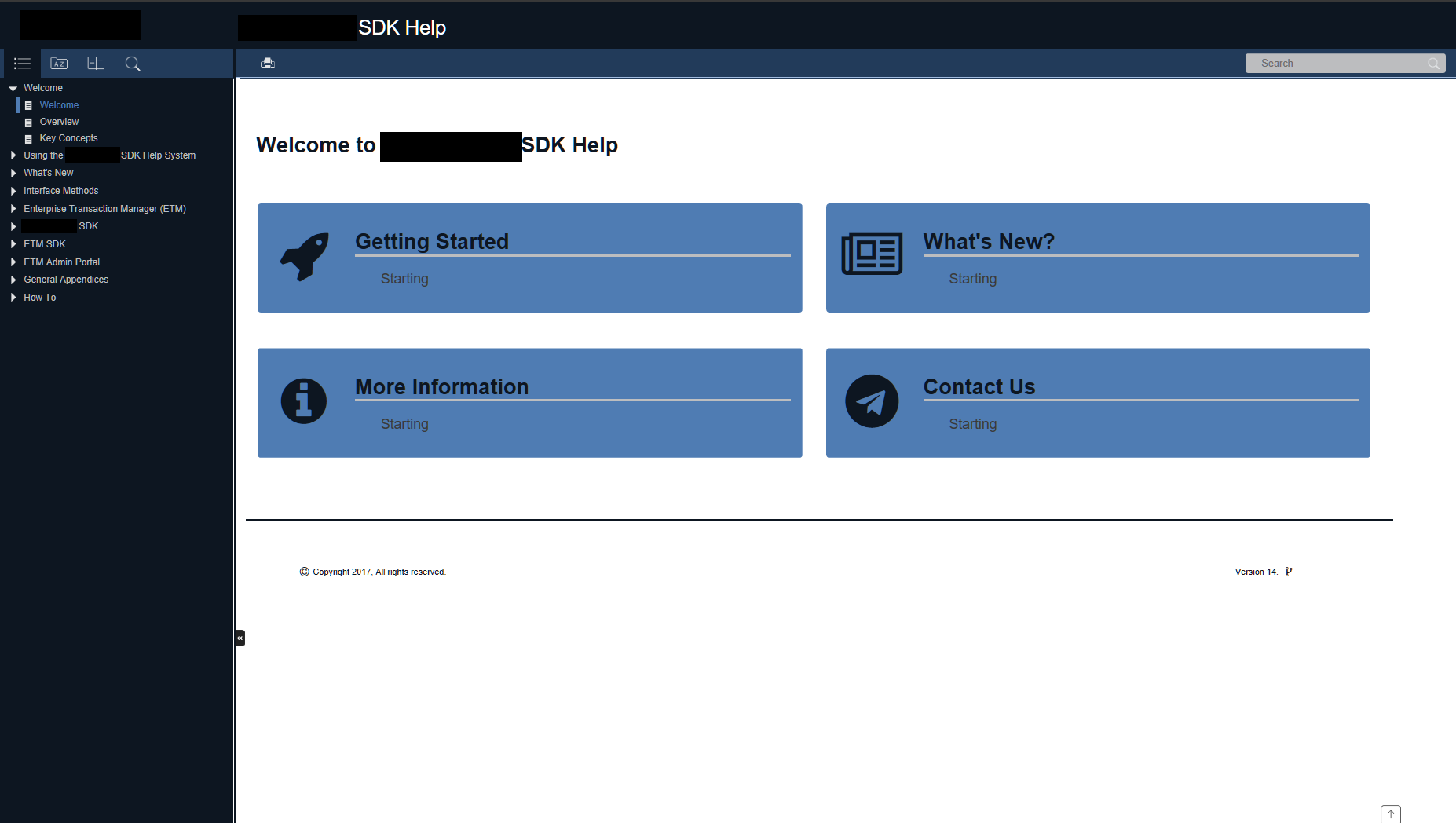The height and width of the screenshot is (823, 1456).
Task: Expand the ETM Admin Portal tree node
Action: tap(13, 262)
